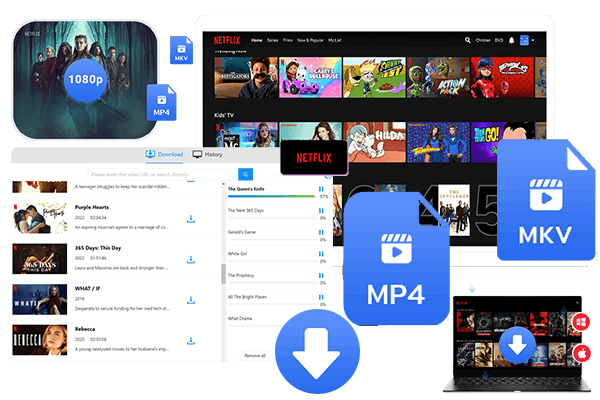Go to Films in Netflix navigation
This screenshot has width=600, height=400.
[288, 40]
